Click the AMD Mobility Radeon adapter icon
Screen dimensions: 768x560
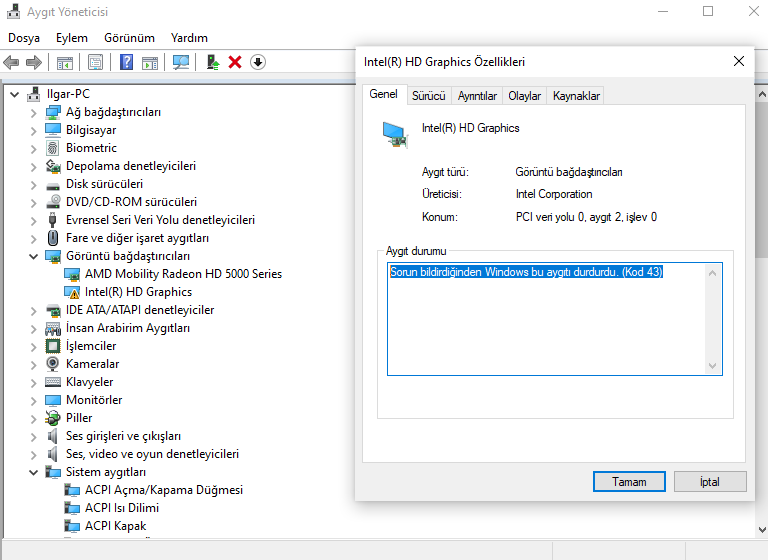click(72, 274)
